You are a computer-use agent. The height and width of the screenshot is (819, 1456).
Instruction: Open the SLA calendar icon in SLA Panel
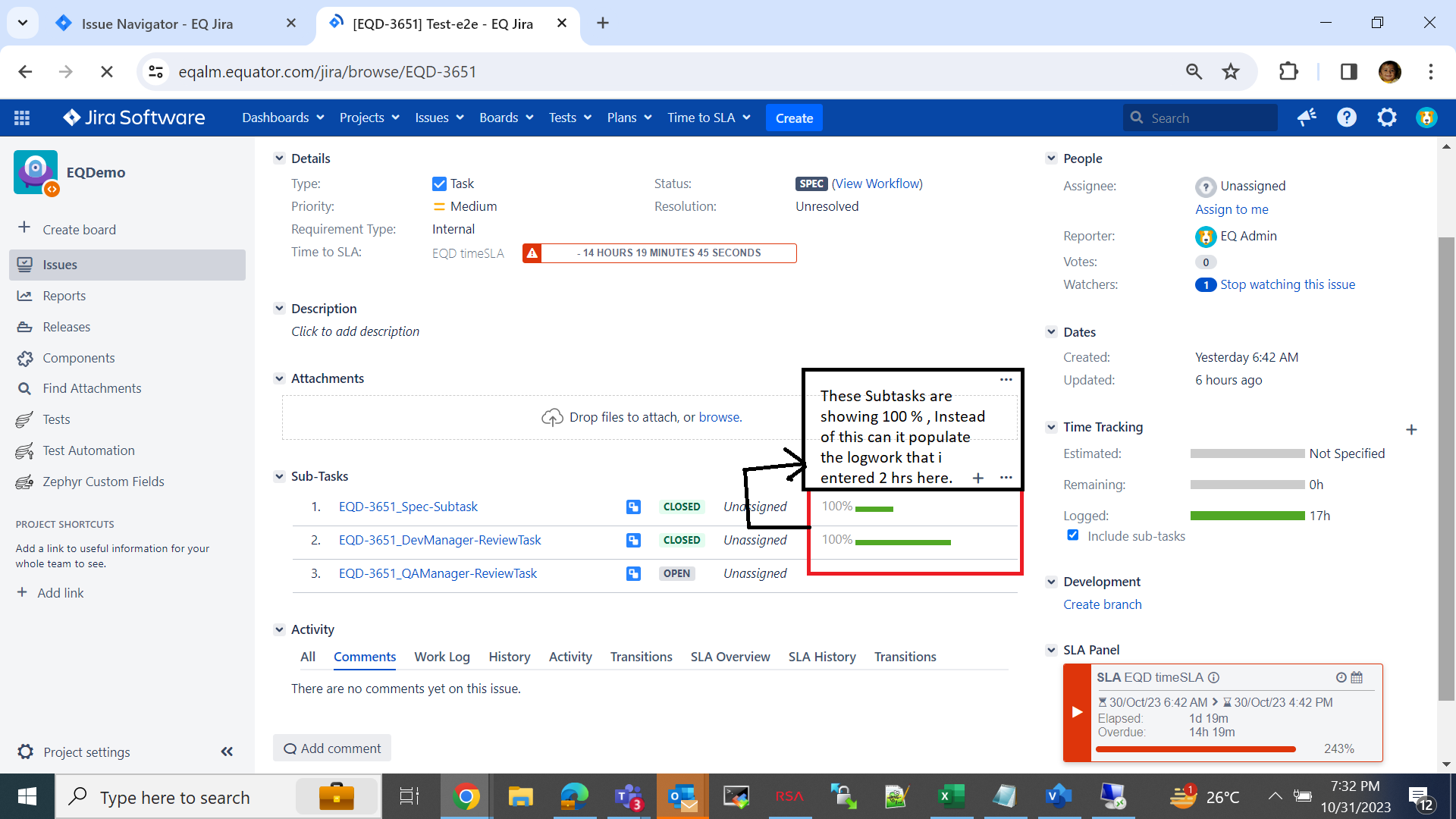tap(1357, 677)
